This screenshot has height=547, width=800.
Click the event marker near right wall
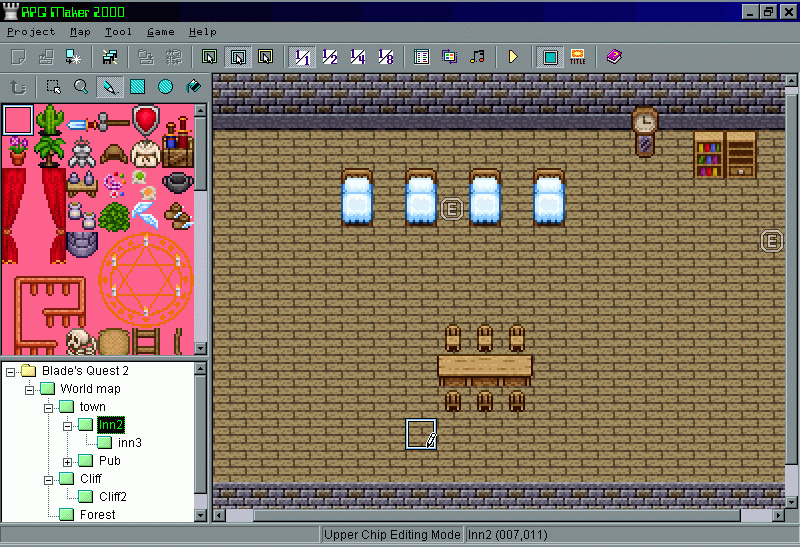[x=771, y=241]
